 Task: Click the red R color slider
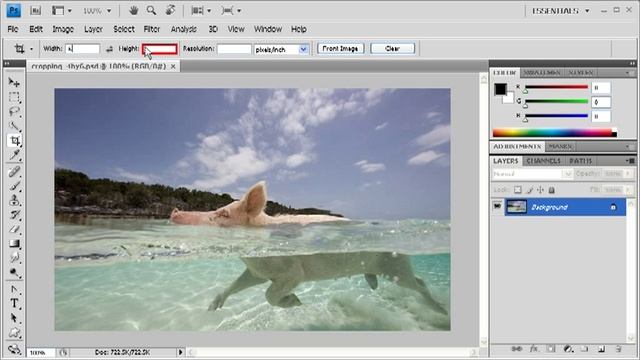click(x=557, y=87)
